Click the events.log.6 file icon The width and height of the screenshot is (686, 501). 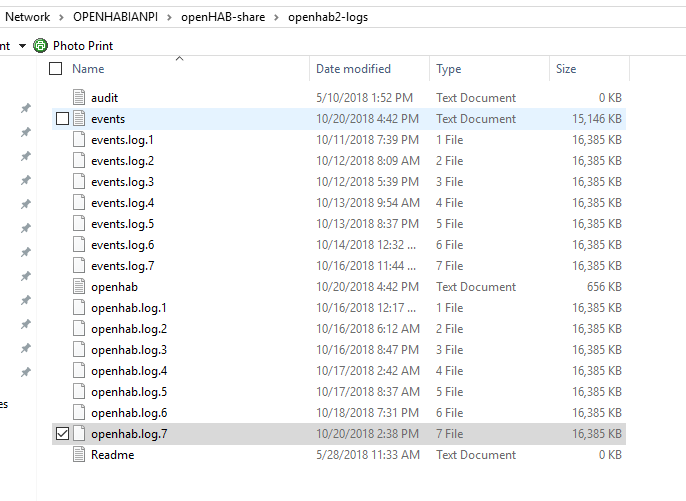click(x=80, y=245)
